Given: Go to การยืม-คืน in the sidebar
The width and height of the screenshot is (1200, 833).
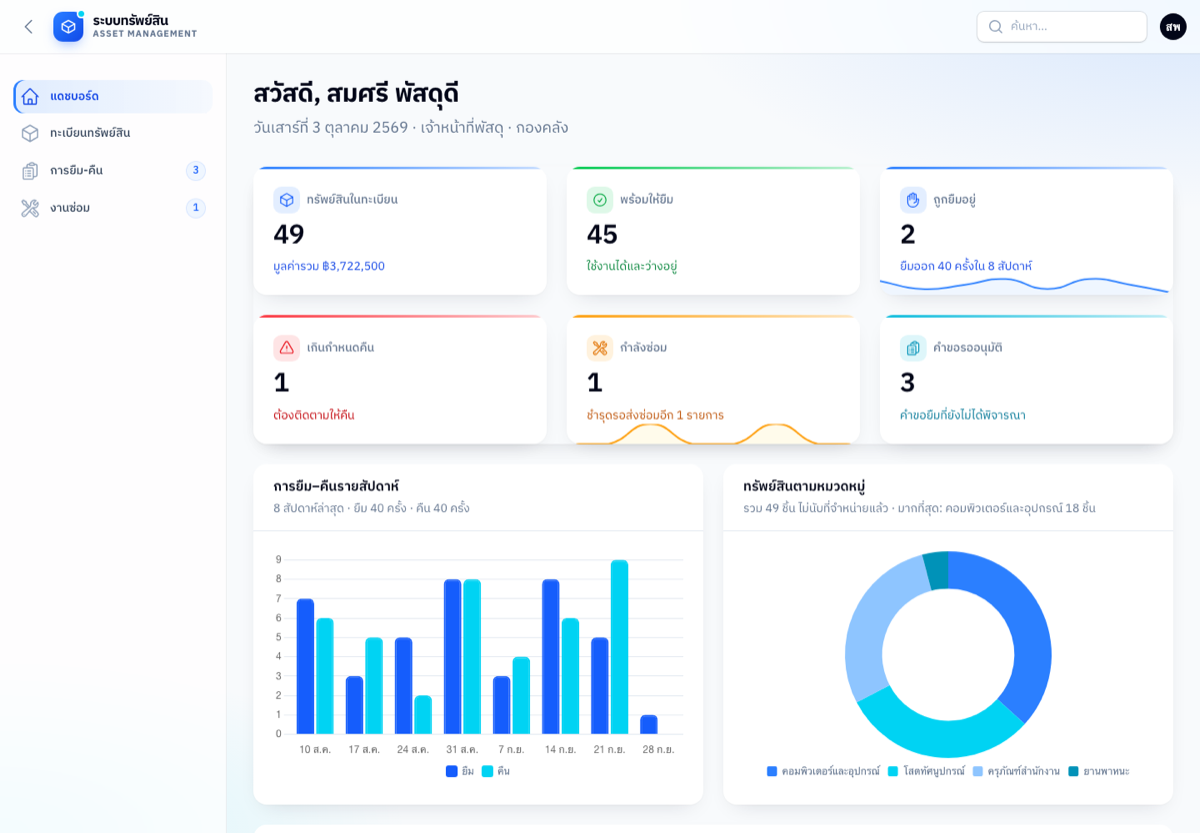Looking at the screenshot, I should pyautogui.click(x=113, y=171).
